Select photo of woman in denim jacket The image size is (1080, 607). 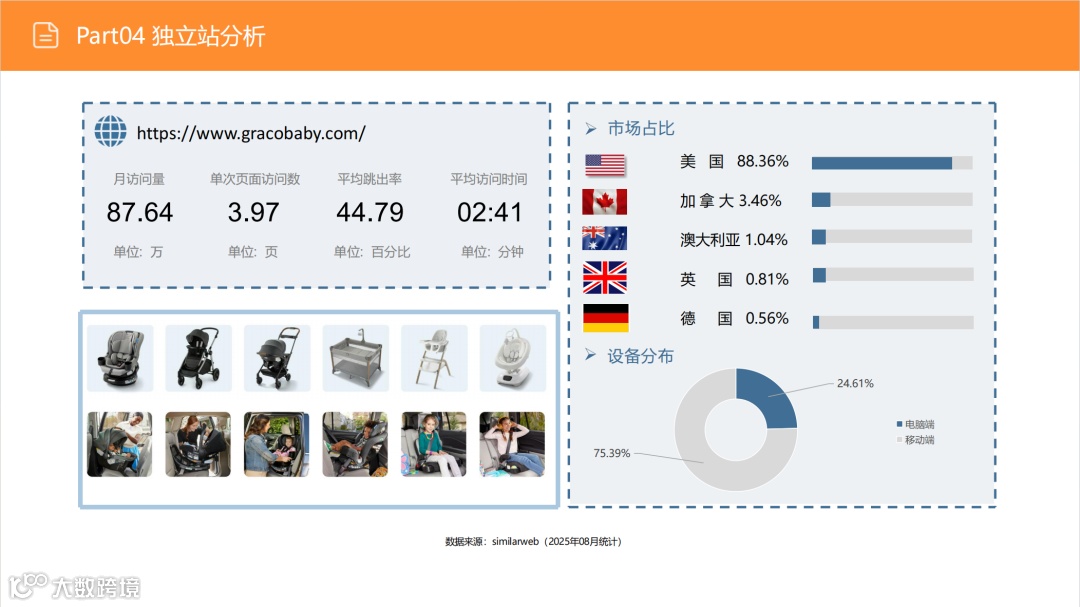pos(277,444)
